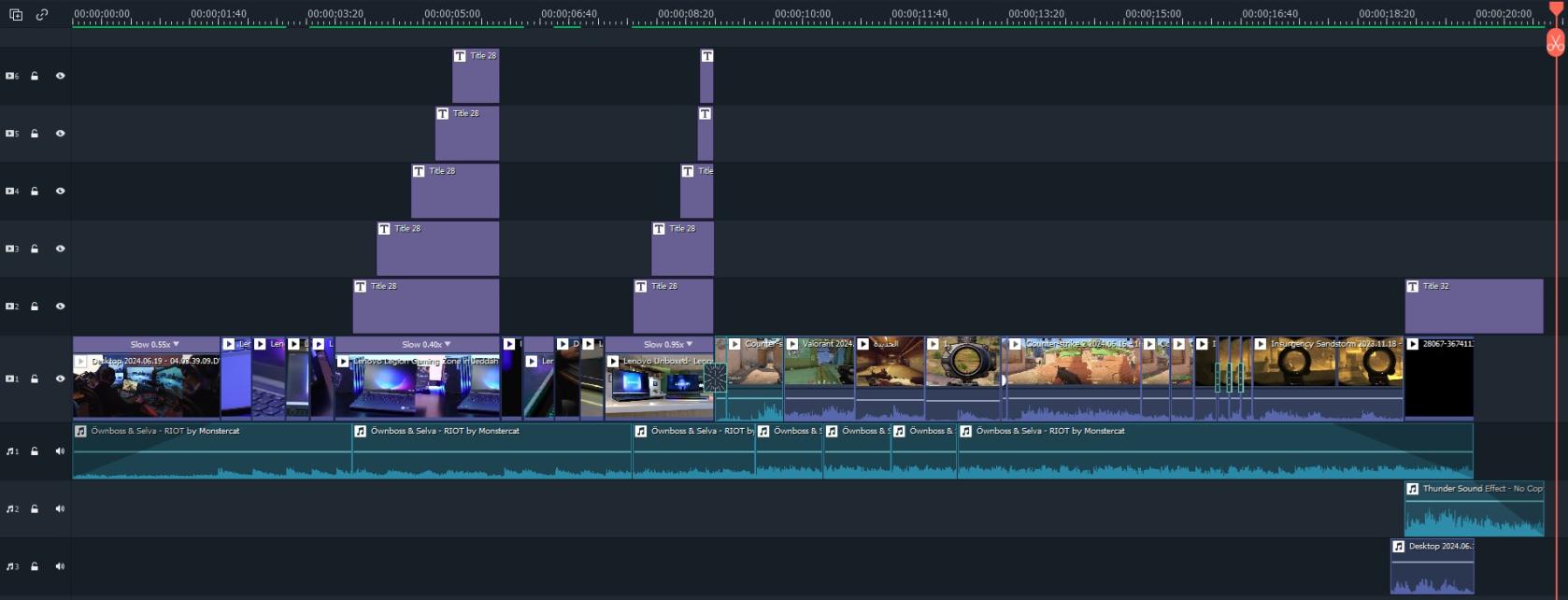
Task: Select the first Title 28 clip on track 5
Action: click(x=466, y=134)
